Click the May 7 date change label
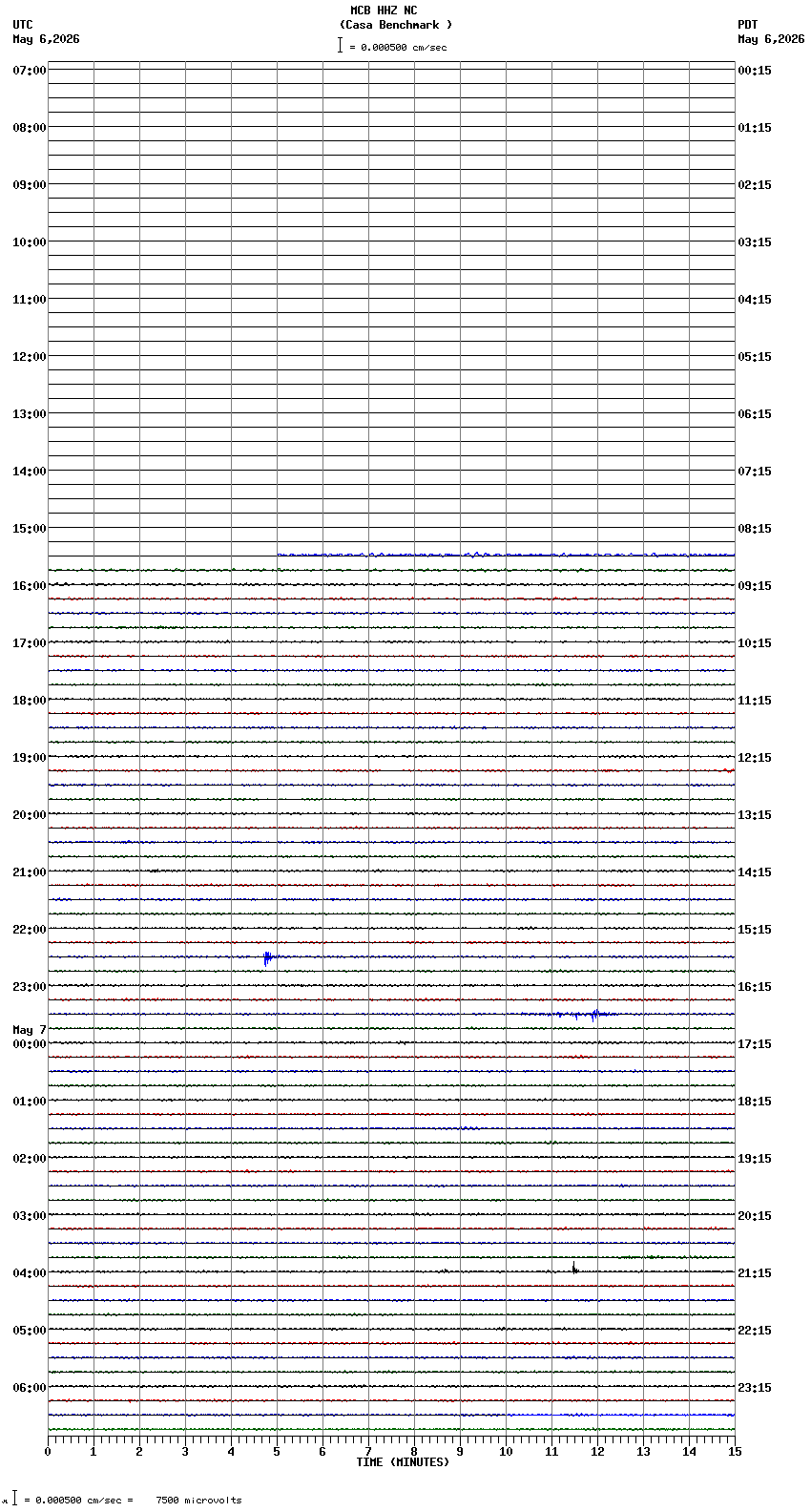This screenshot has width=811, height=1512. click(x=29, y=1030)
